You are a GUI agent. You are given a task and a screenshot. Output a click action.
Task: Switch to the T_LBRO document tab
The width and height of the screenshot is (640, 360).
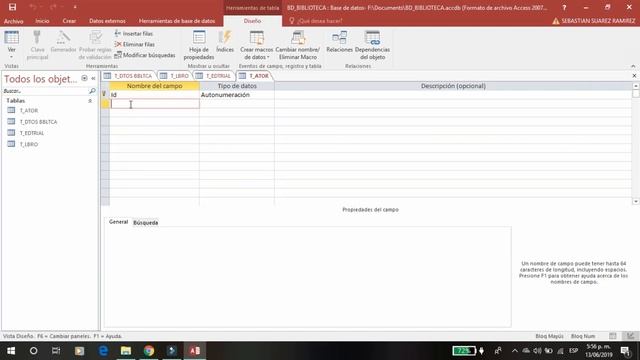coord(175,76)
